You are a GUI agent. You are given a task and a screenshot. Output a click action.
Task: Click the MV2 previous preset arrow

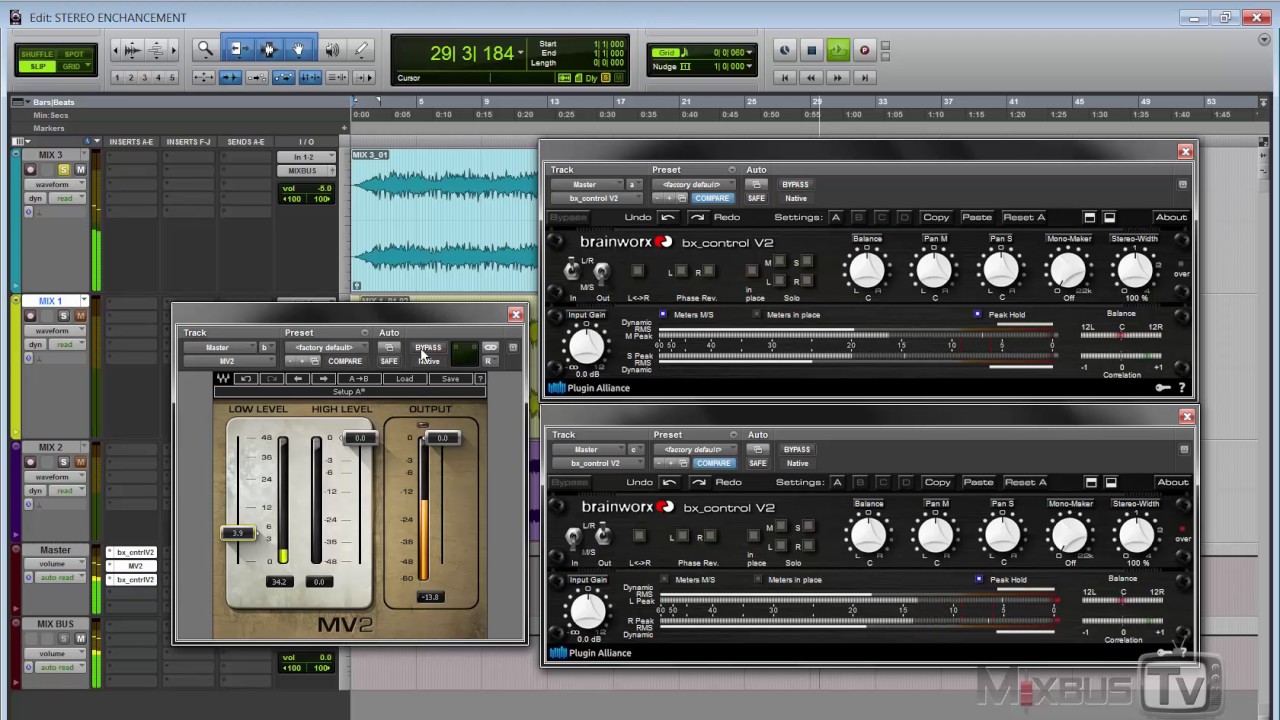pos(297,379)
